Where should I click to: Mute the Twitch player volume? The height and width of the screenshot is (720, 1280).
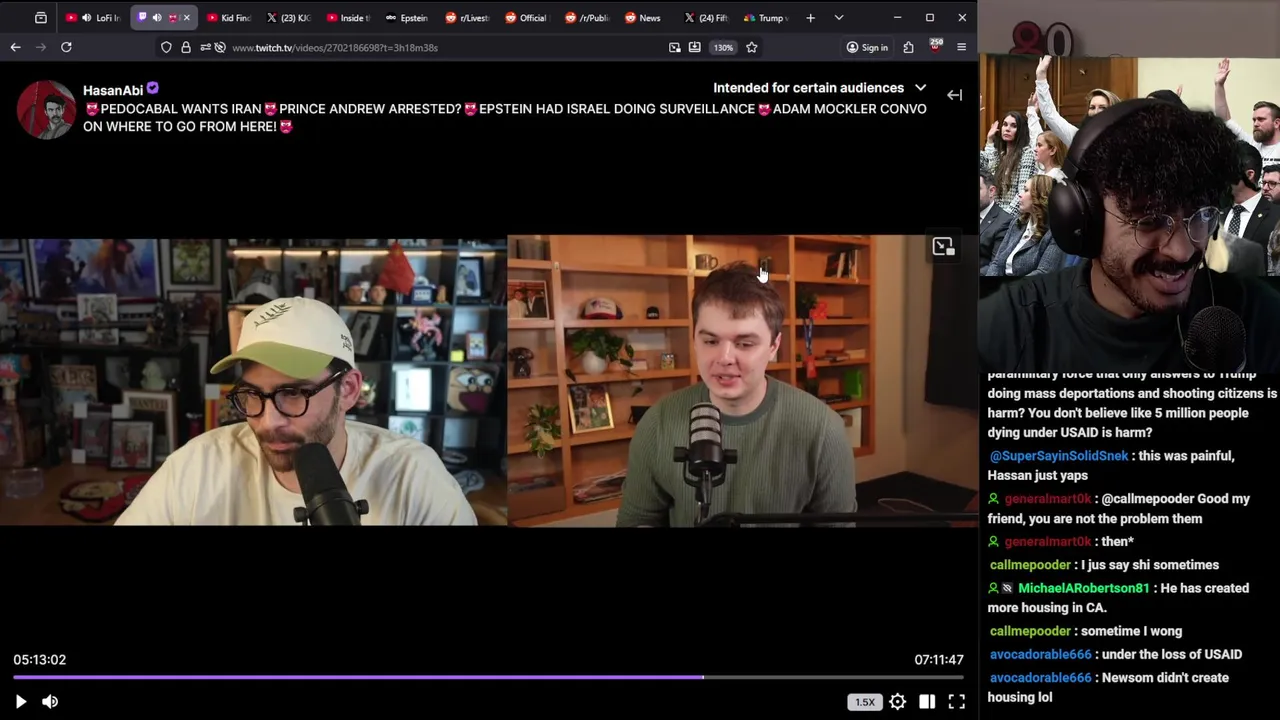[x=50, y=702]
